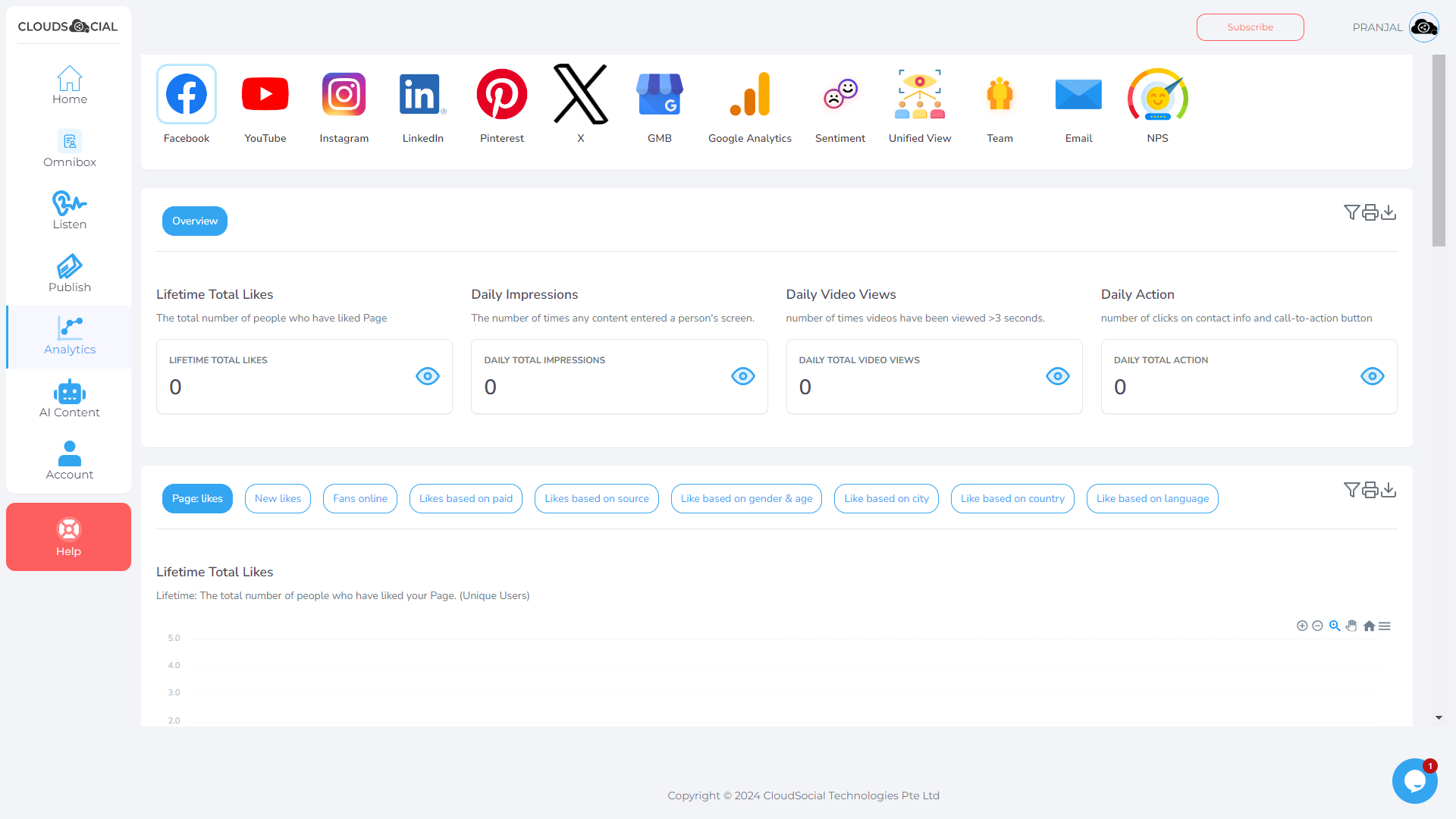Toggle the Daily Total Action eye icon
Screen dimensions: 1456x819
pyautogui.click(x=1373, y=376)
